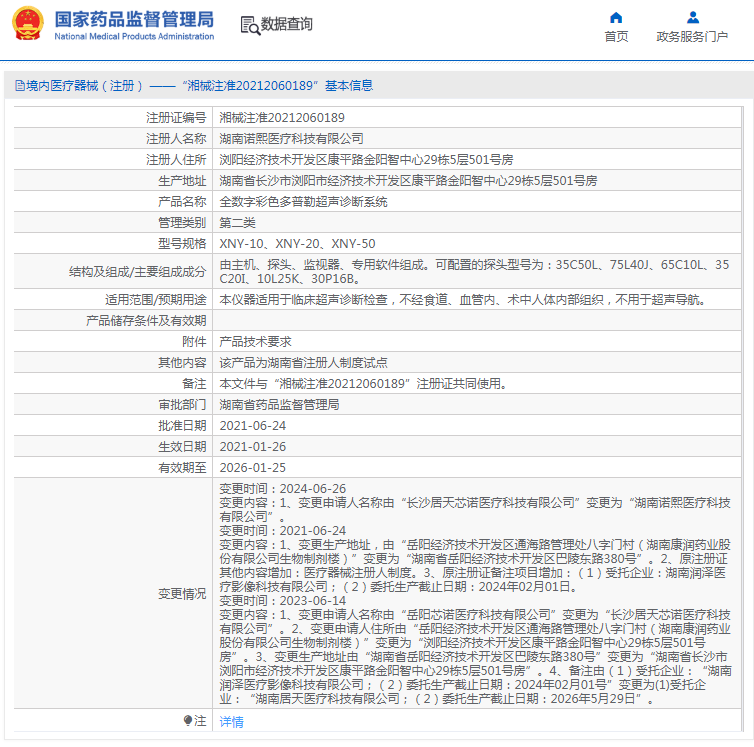Click the 批准日期 label
The height and width of the screenshot is (747, 754).
(182, 426)
